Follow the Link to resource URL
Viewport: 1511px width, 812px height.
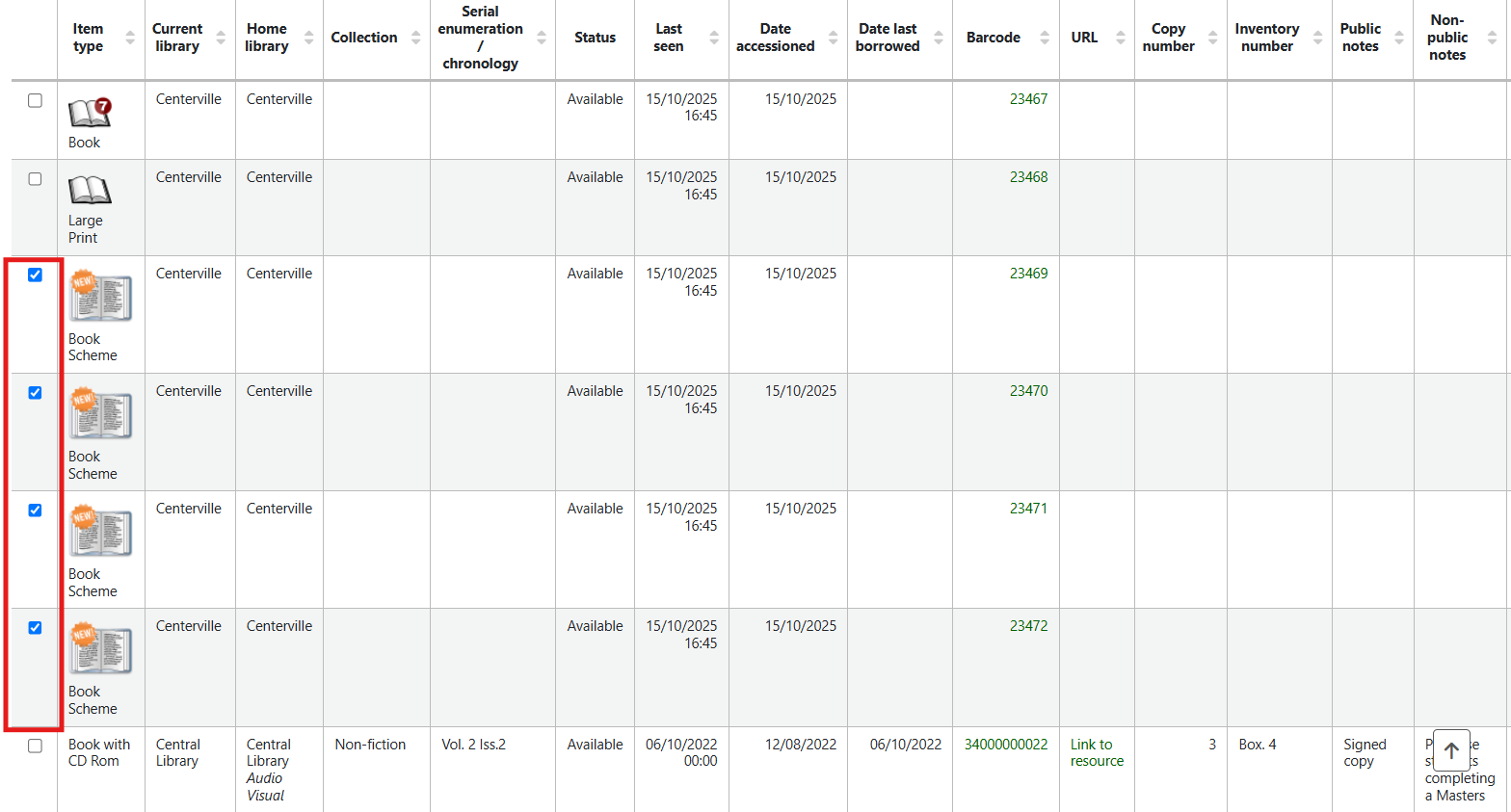click(1097, 752)
